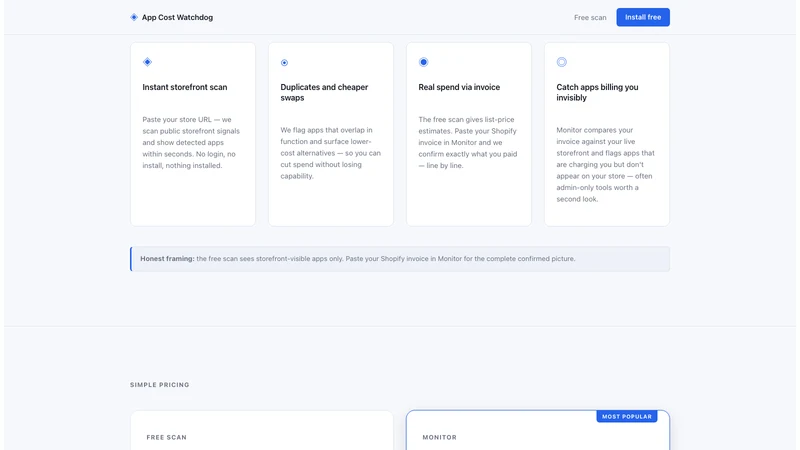Click the SIMPLE PRICING section label

160,385
